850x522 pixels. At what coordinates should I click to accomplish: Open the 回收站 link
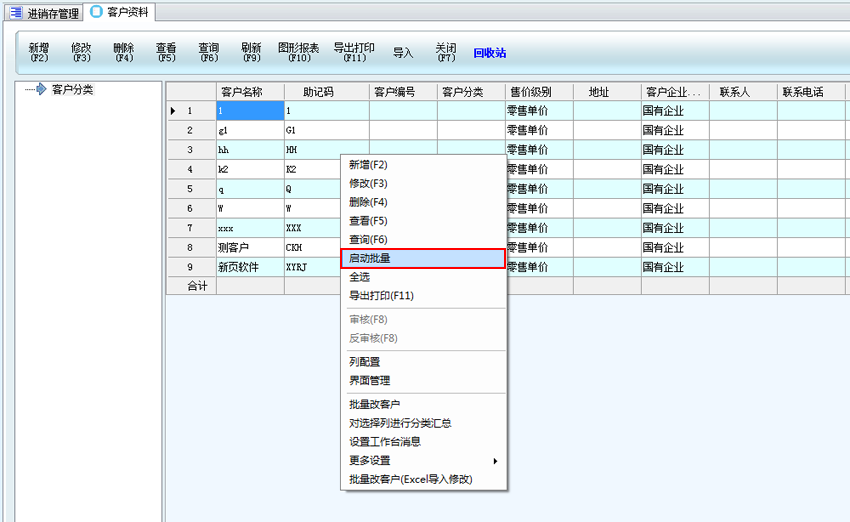click(x=490, y=53)
